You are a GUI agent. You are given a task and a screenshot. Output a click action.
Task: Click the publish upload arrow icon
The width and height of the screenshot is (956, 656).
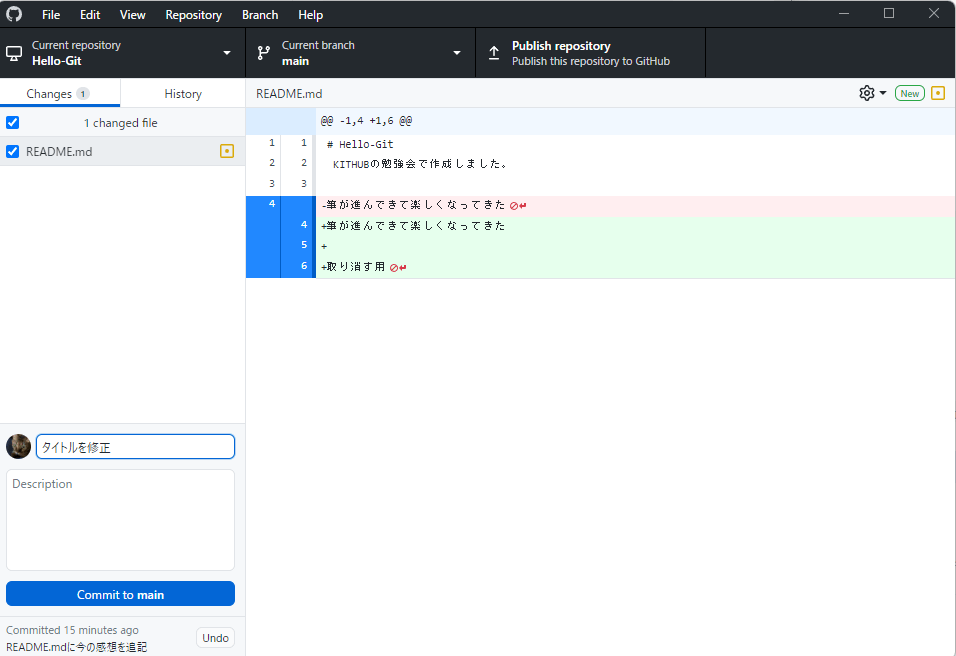pos(494,52)
